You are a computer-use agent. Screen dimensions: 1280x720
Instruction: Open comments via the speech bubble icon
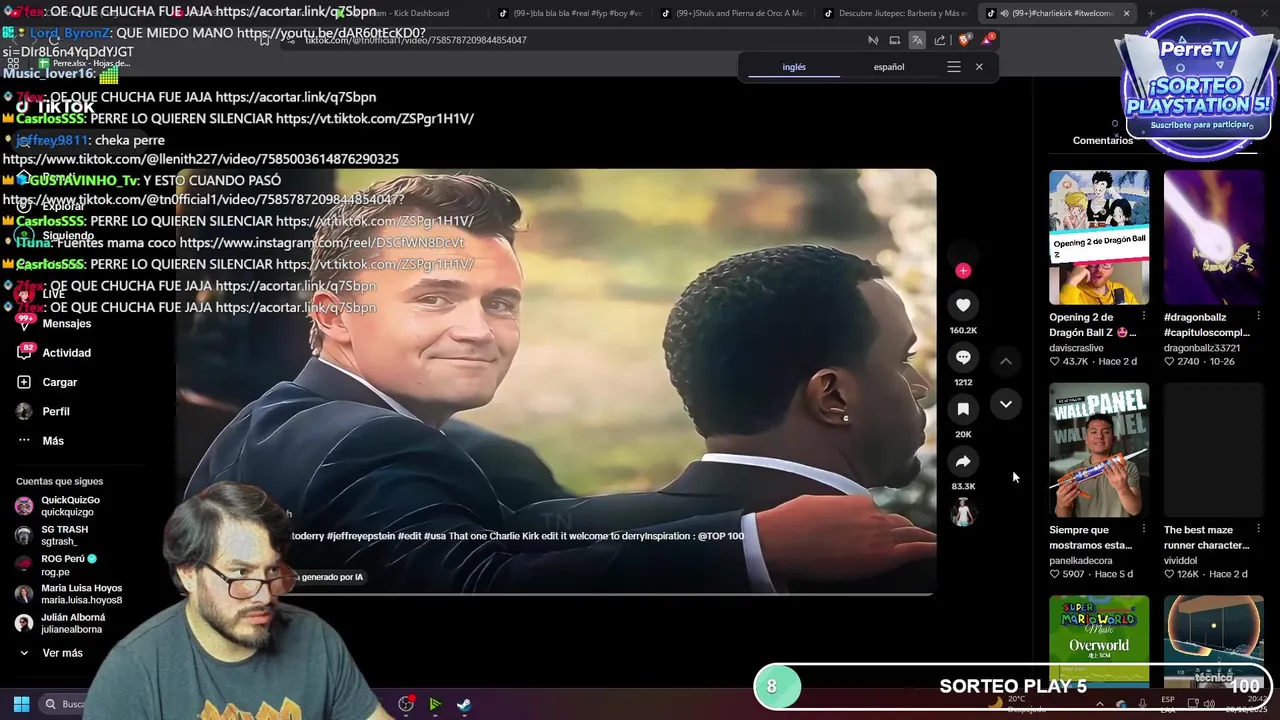point(963,357)
